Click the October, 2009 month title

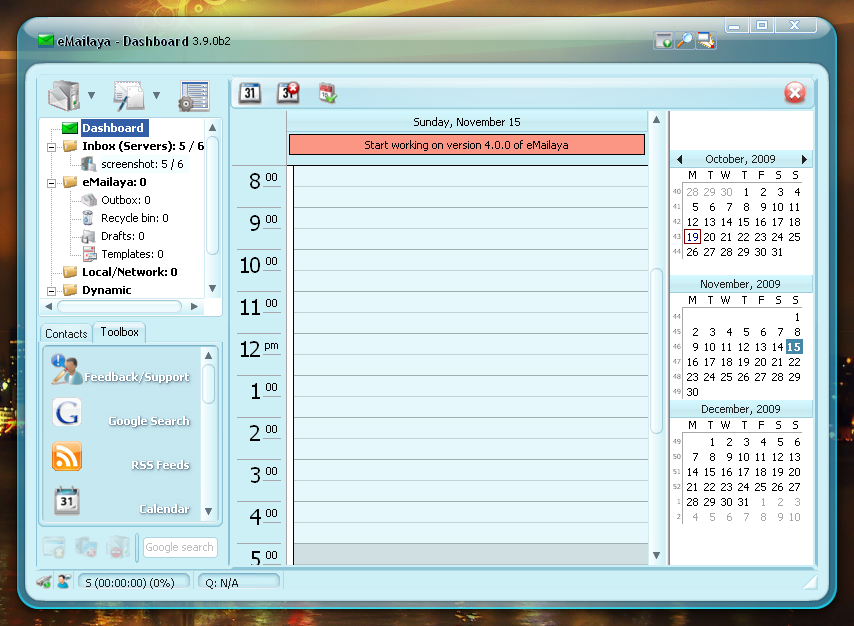tap(740, 159)
